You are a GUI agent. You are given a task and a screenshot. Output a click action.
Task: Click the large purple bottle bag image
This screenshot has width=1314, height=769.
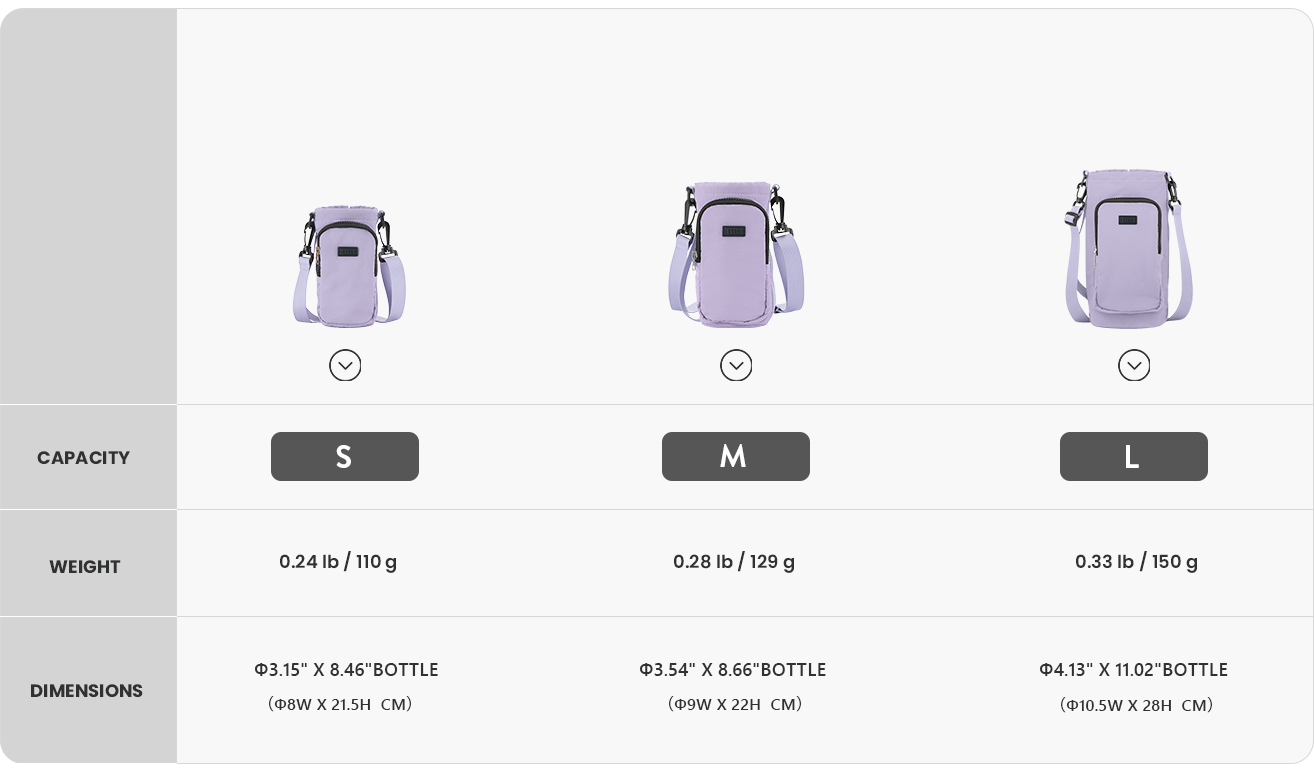(1128, 248)
